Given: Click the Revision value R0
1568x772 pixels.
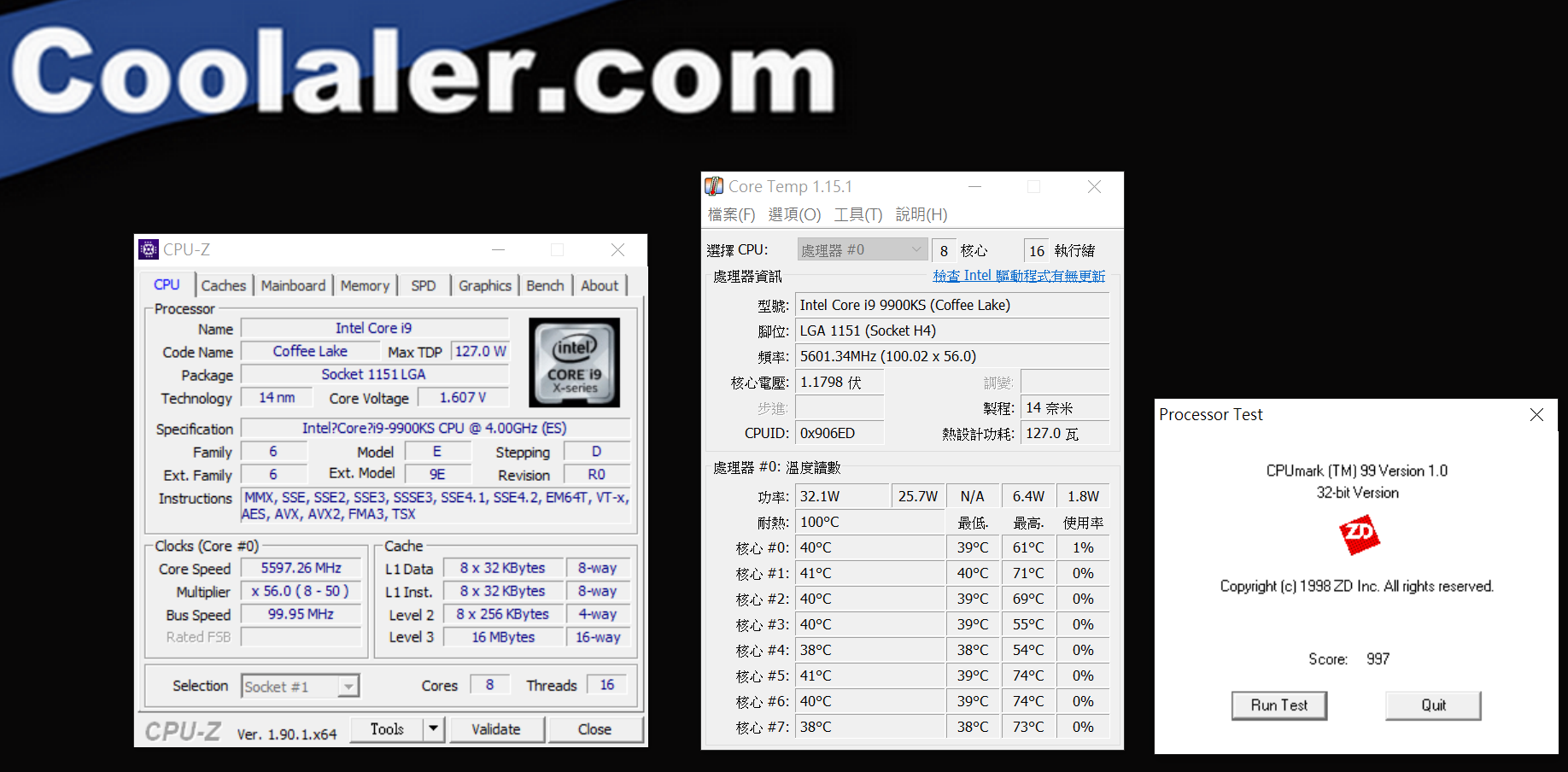Looking at the screenshot, I should tap(596, 475).
